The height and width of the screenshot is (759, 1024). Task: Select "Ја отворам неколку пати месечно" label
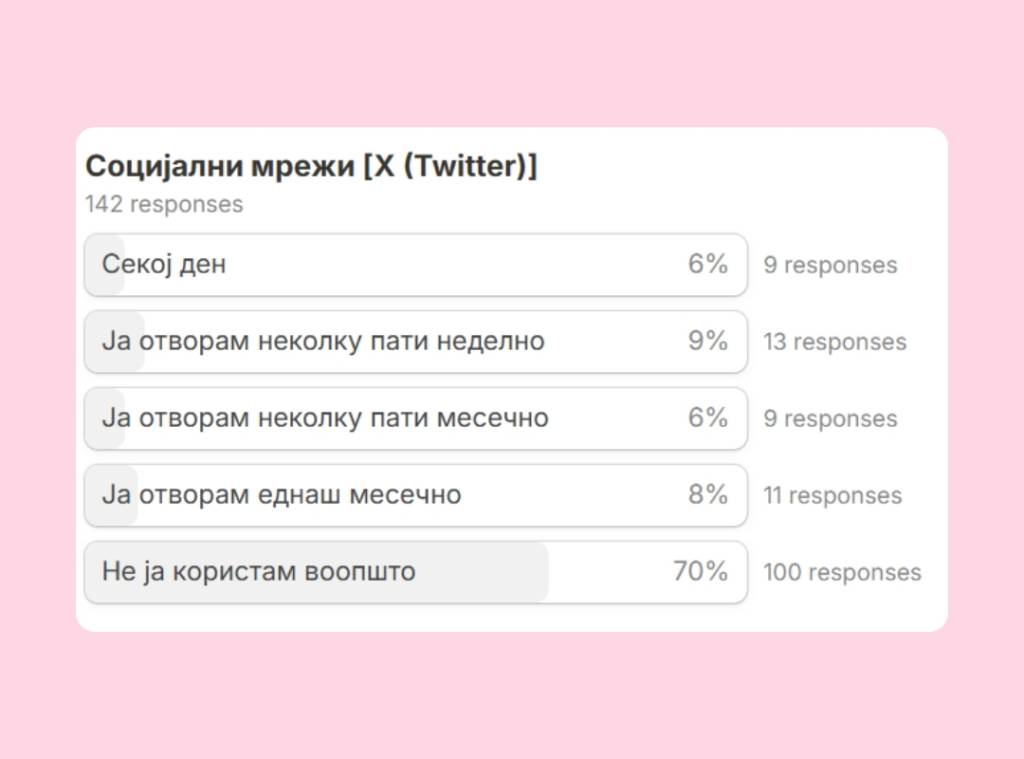(x=325, y=418)
